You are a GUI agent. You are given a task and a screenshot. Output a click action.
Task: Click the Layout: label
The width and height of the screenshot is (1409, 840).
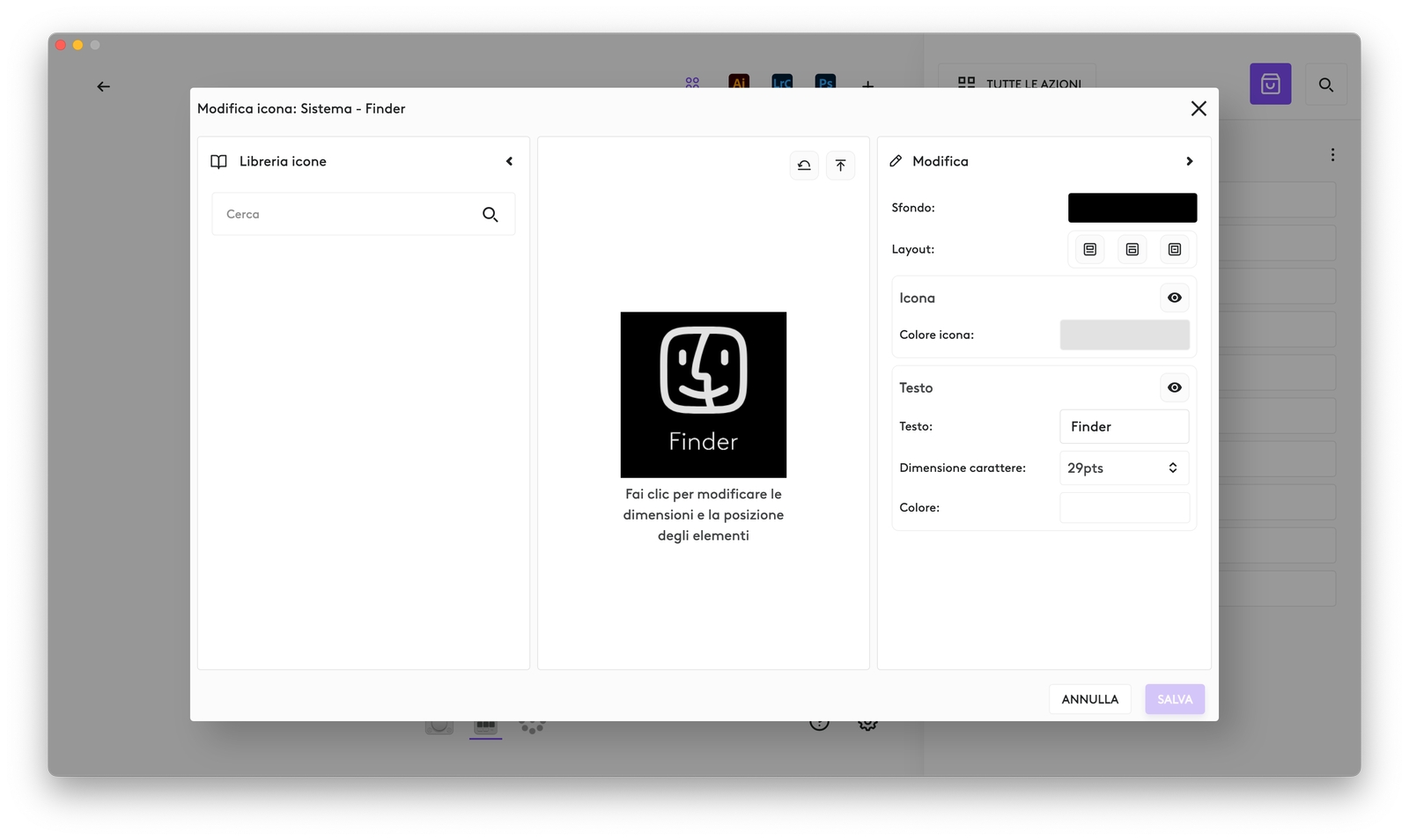(913, 249)
